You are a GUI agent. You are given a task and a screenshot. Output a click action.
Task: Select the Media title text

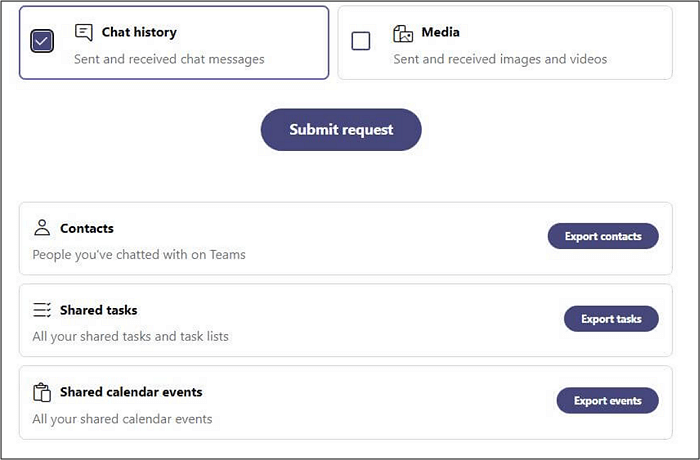pyautogui.click(x=441, y=32)
